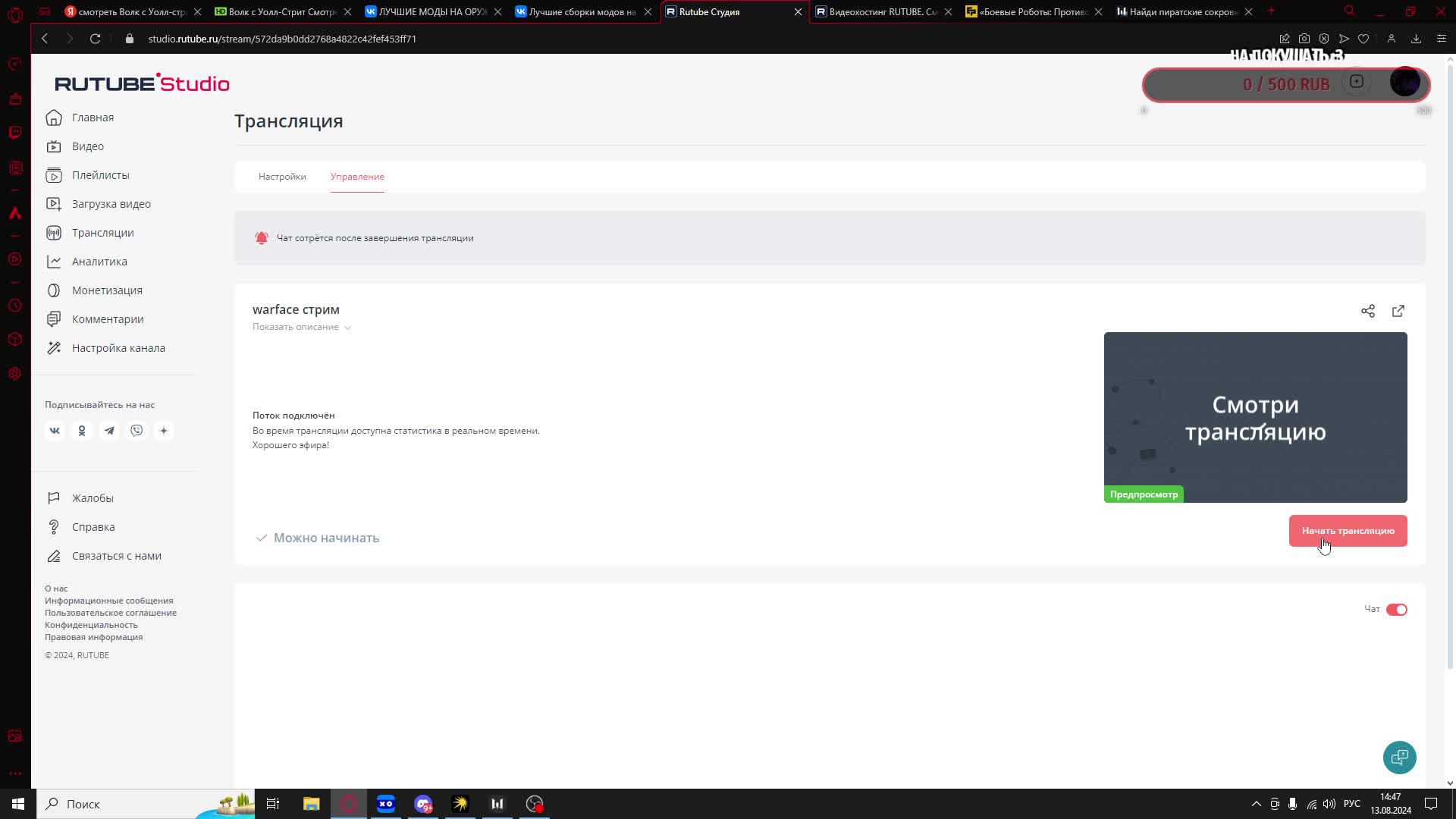Click the browser snapshot camera icon

point(1304,39)
